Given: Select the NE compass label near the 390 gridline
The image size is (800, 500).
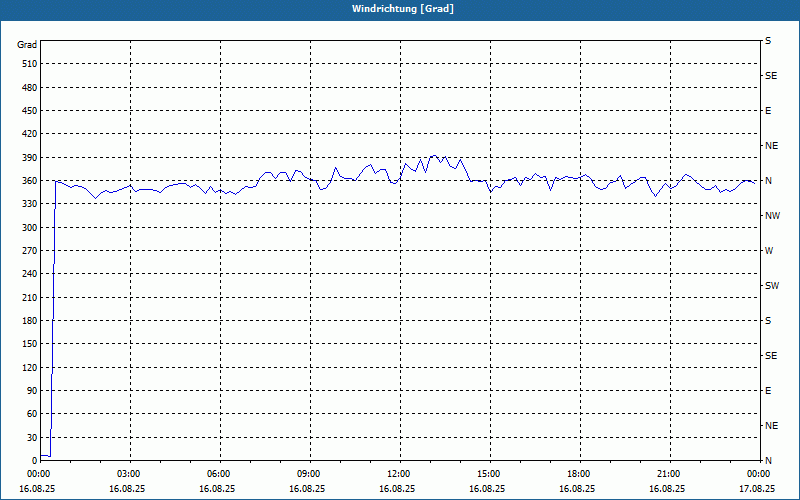Looking at the screenshot, I should pos(771,146).
